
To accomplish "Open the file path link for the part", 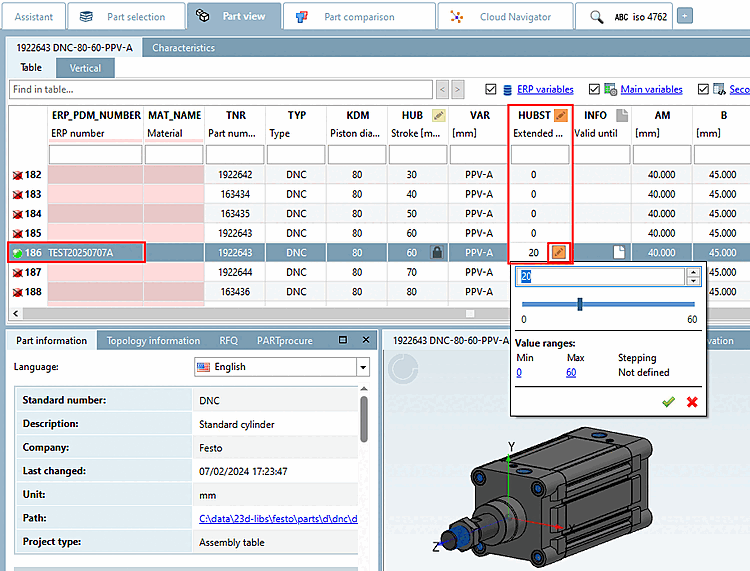I will [x=277, y=518].
